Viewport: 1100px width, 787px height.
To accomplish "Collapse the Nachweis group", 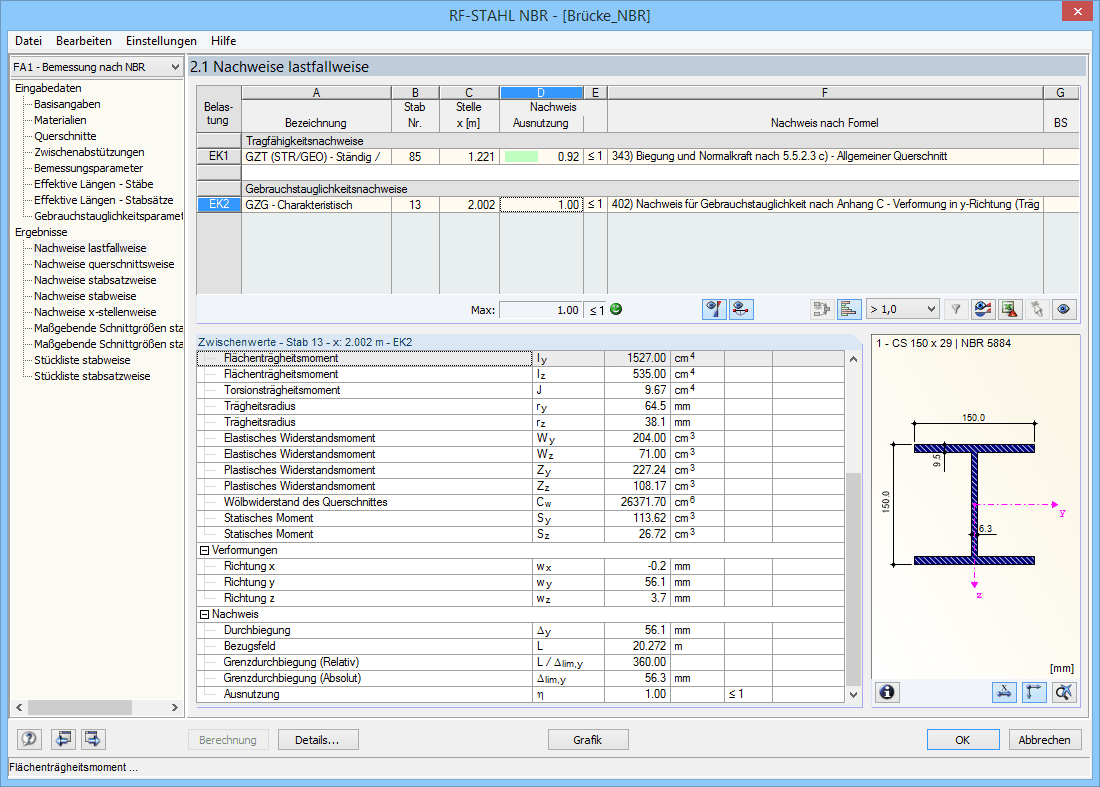I will 204,614.
